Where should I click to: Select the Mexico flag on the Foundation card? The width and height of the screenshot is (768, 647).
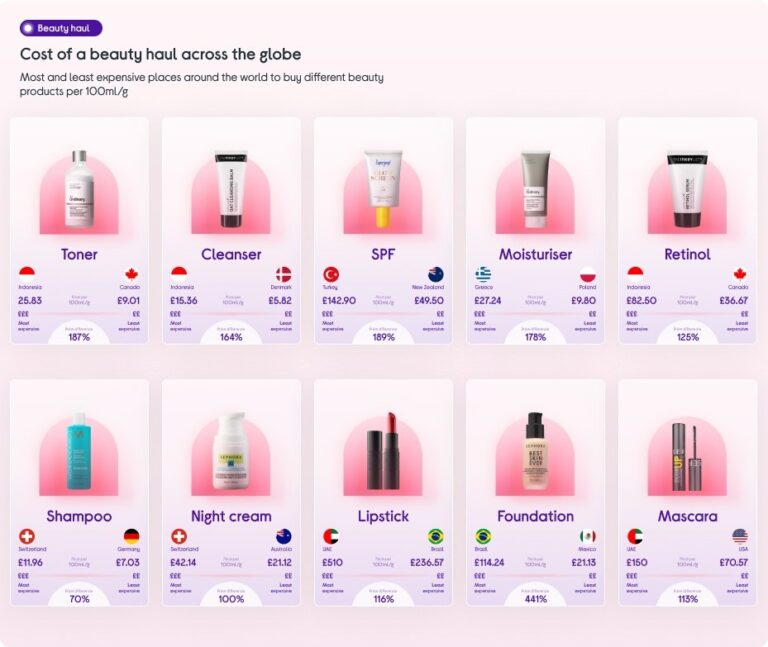tap(588, 536)
